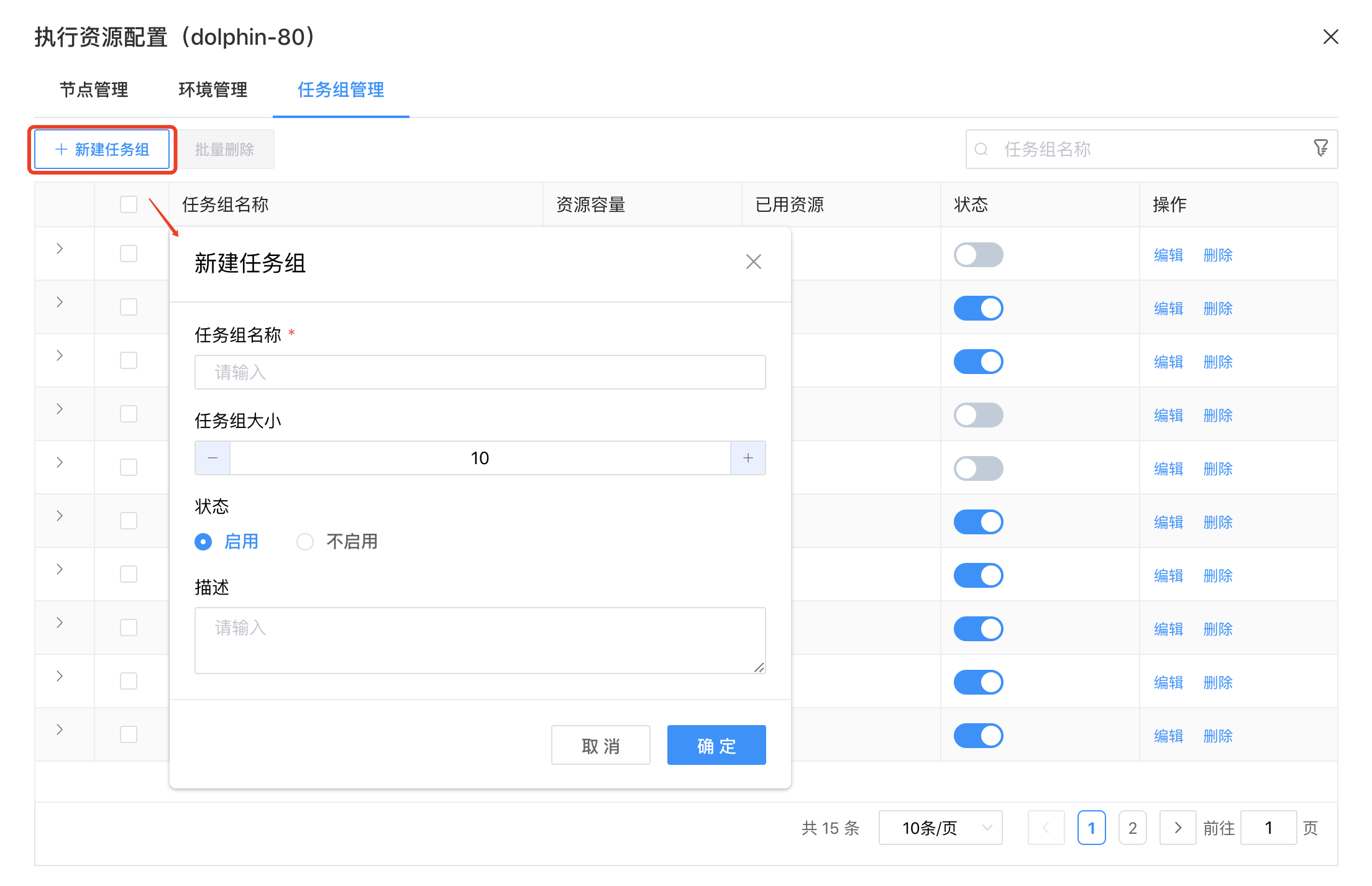
Task: Click 删除 on the last table row
Action: [x=1217, y=735]
